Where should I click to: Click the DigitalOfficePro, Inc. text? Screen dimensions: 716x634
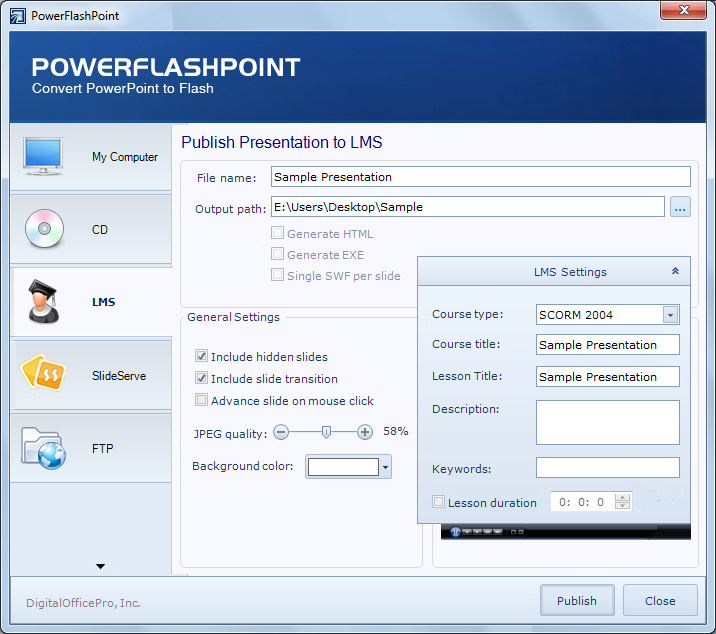coord(83,603)
